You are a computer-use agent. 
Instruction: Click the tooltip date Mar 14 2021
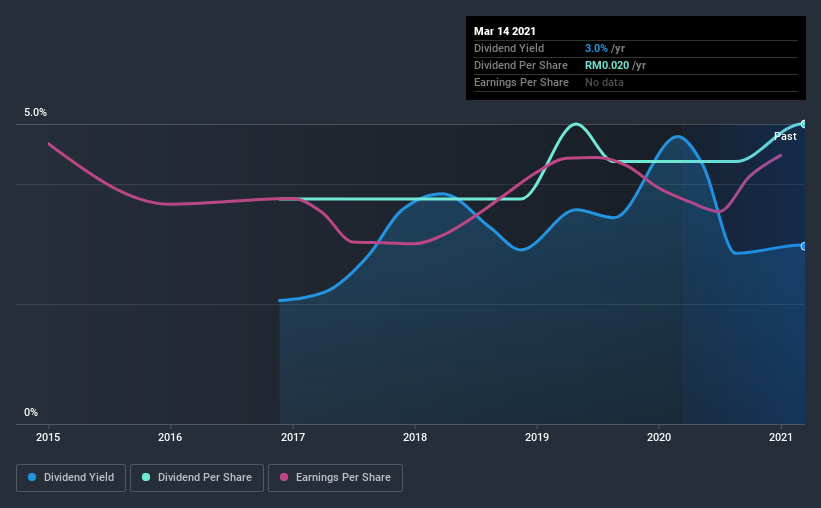505,31
